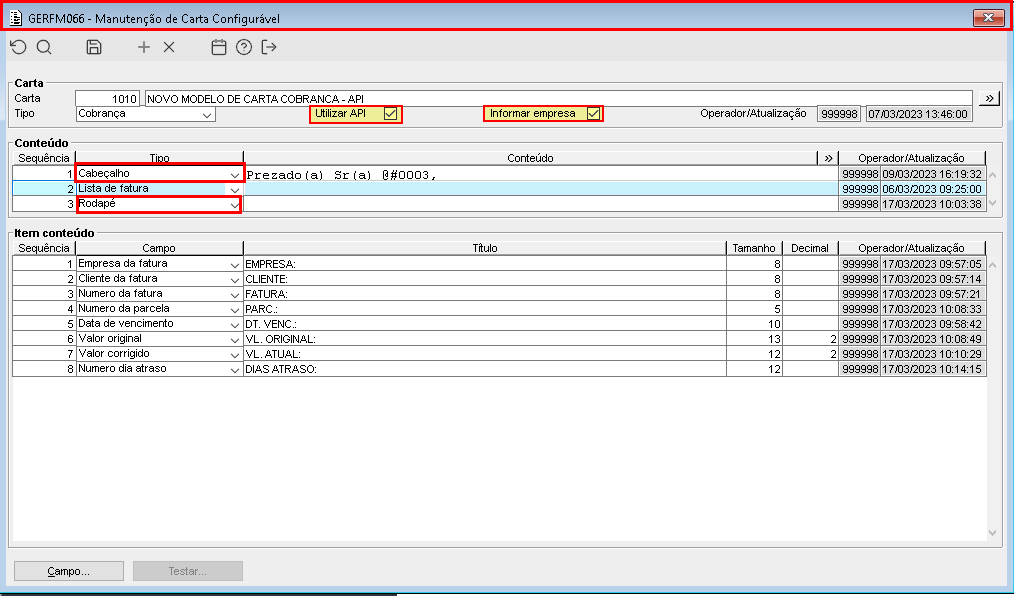Click the 'DIAS ATRASO:' title cell
The image size is (1014, 596).
(x=485, y=369)
